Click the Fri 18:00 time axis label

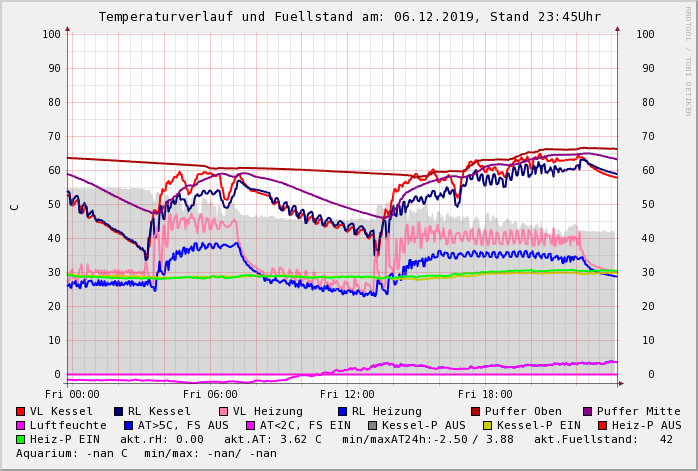coord(485,394)
